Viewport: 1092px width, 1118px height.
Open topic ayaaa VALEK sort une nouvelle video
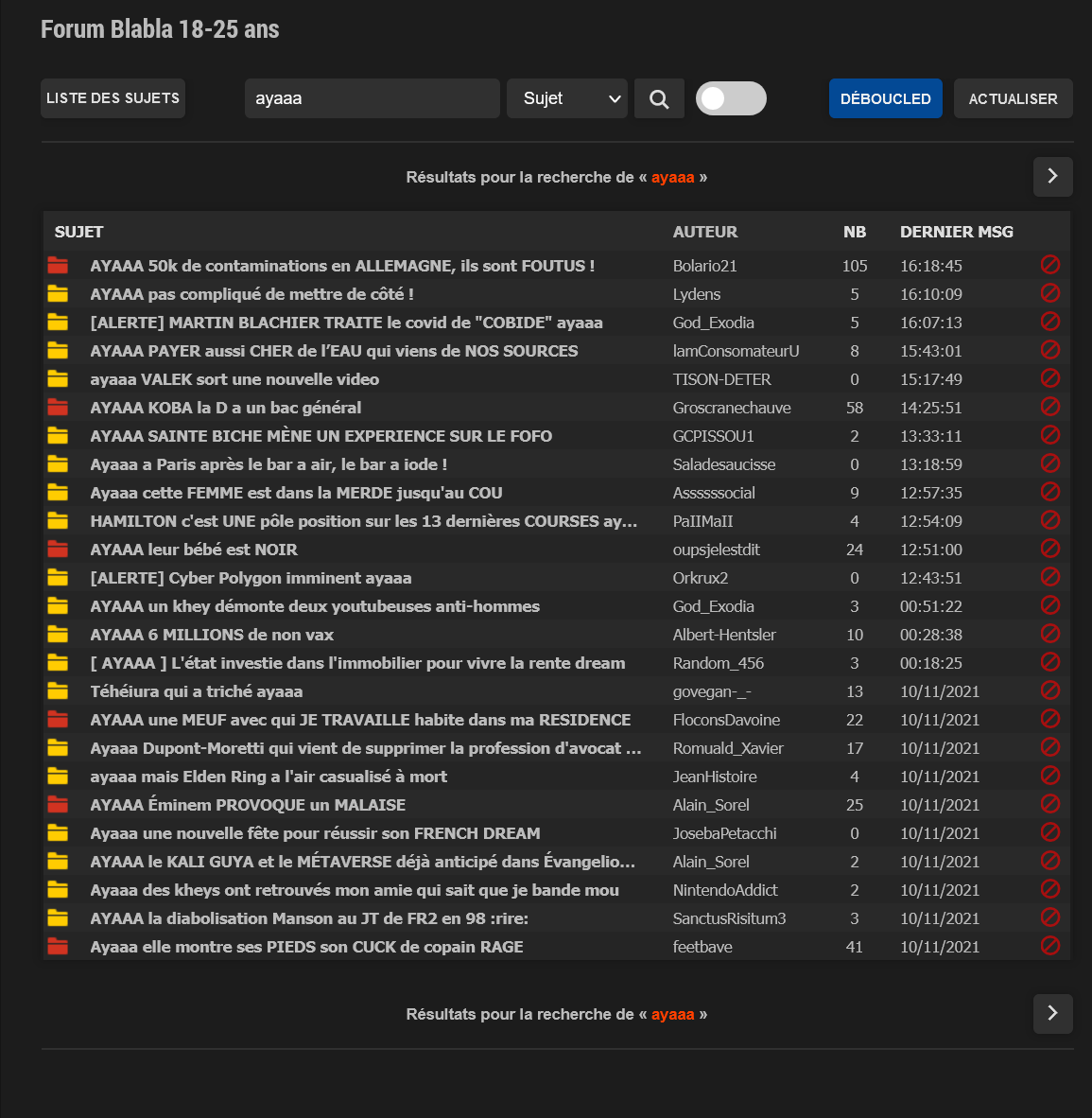coord(234,379)
